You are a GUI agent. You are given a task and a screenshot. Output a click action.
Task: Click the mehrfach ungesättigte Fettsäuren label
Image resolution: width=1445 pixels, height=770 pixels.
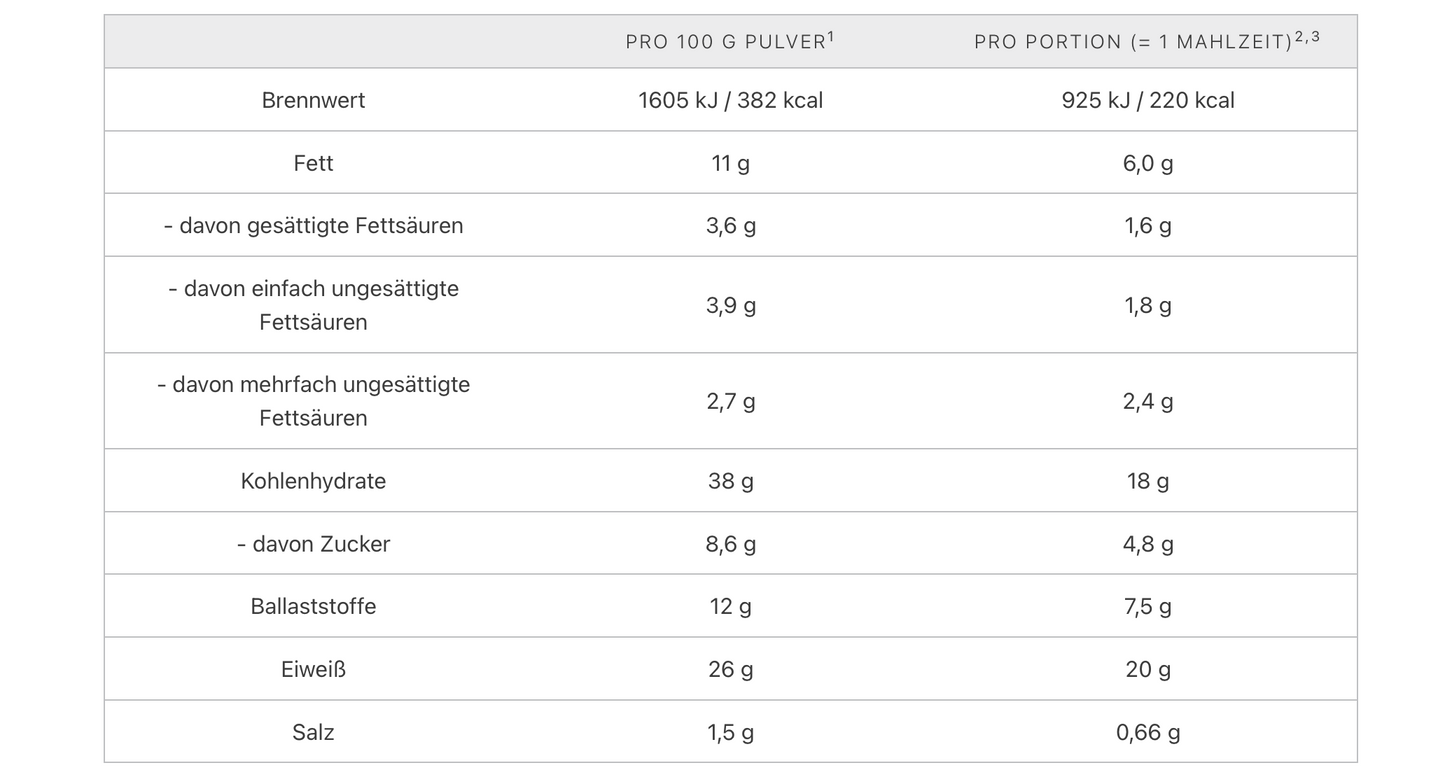313,401
